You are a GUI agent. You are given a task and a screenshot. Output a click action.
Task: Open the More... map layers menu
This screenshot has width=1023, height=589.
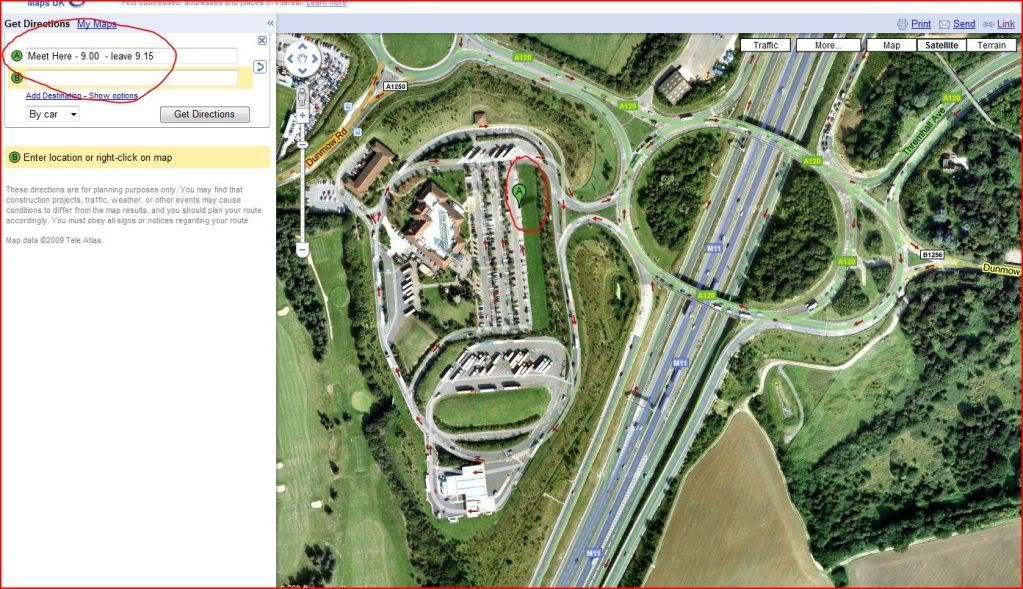point(827,45)
